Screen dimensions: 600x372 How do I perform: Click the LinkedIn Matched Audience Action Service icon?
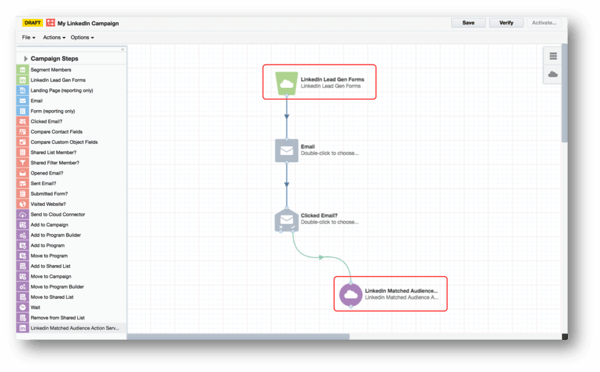(x=23, y=328)
